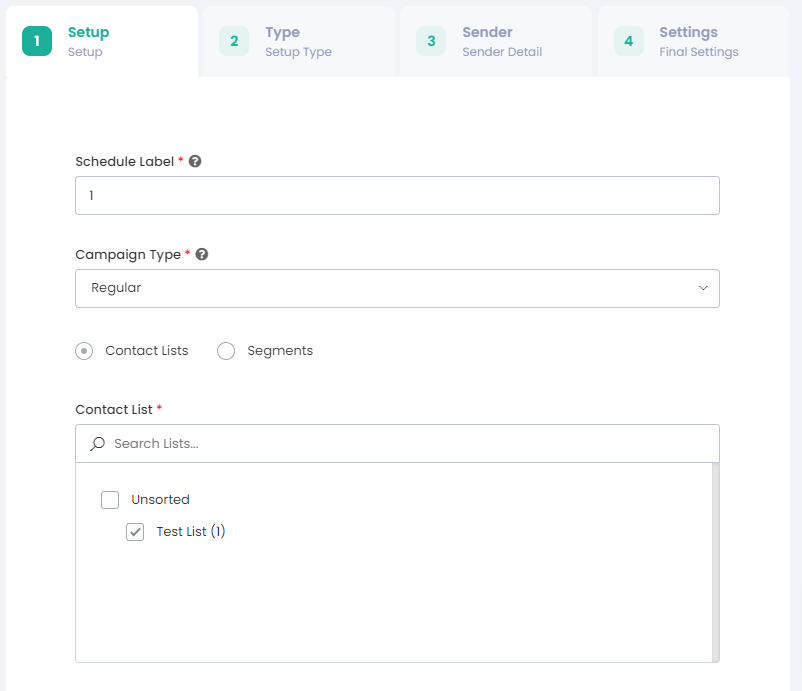The image size is (802, 691).
Task: Select the Contact Lists option
Action: click(x=83, y=351)
